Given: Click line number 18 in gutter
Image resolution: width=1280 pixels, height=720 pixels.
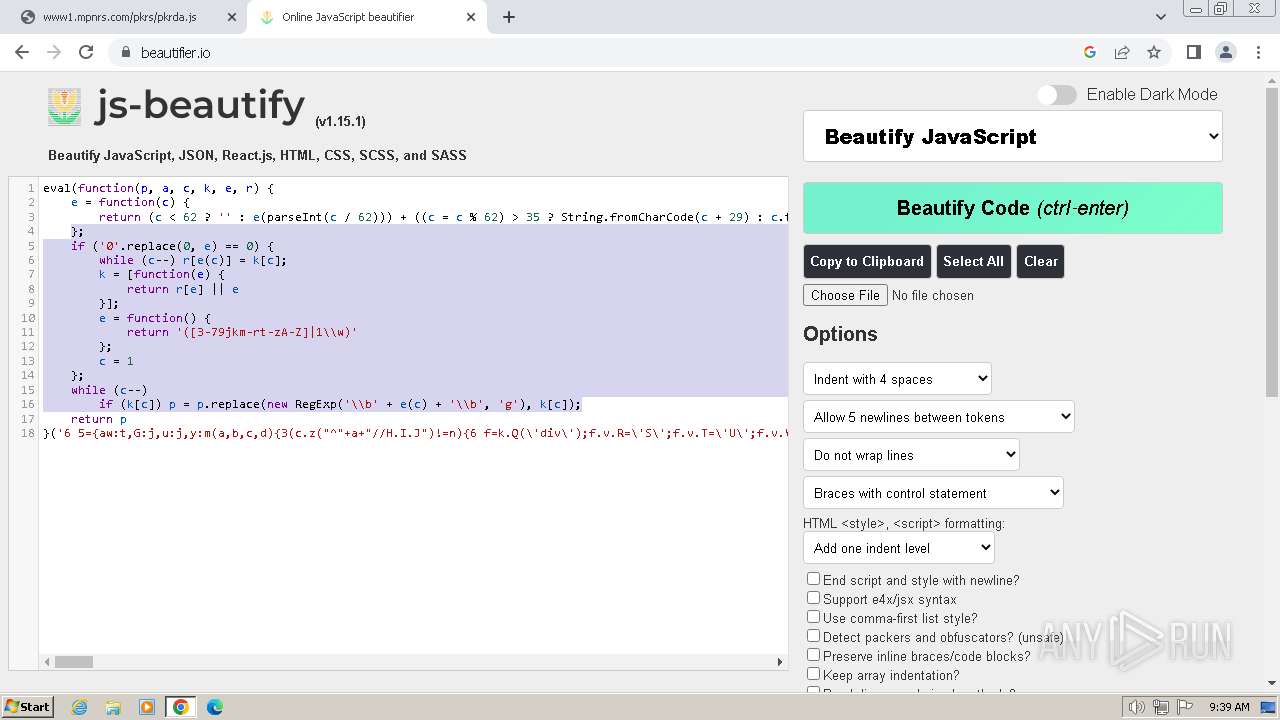Looking at the screenshot, I should pyautogui.click(x=28, y=433).
